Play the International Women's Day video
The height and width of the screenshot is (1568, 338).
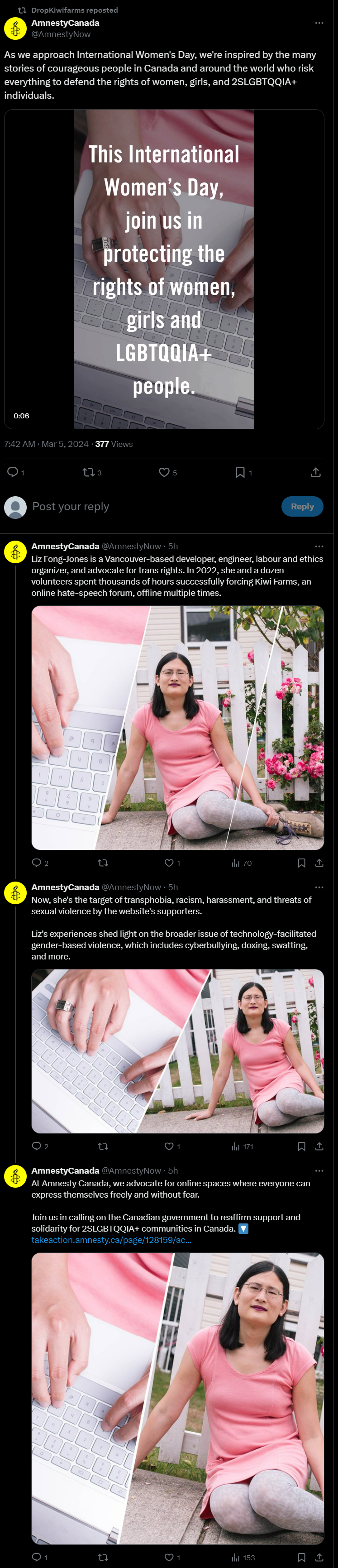(164, 269)
